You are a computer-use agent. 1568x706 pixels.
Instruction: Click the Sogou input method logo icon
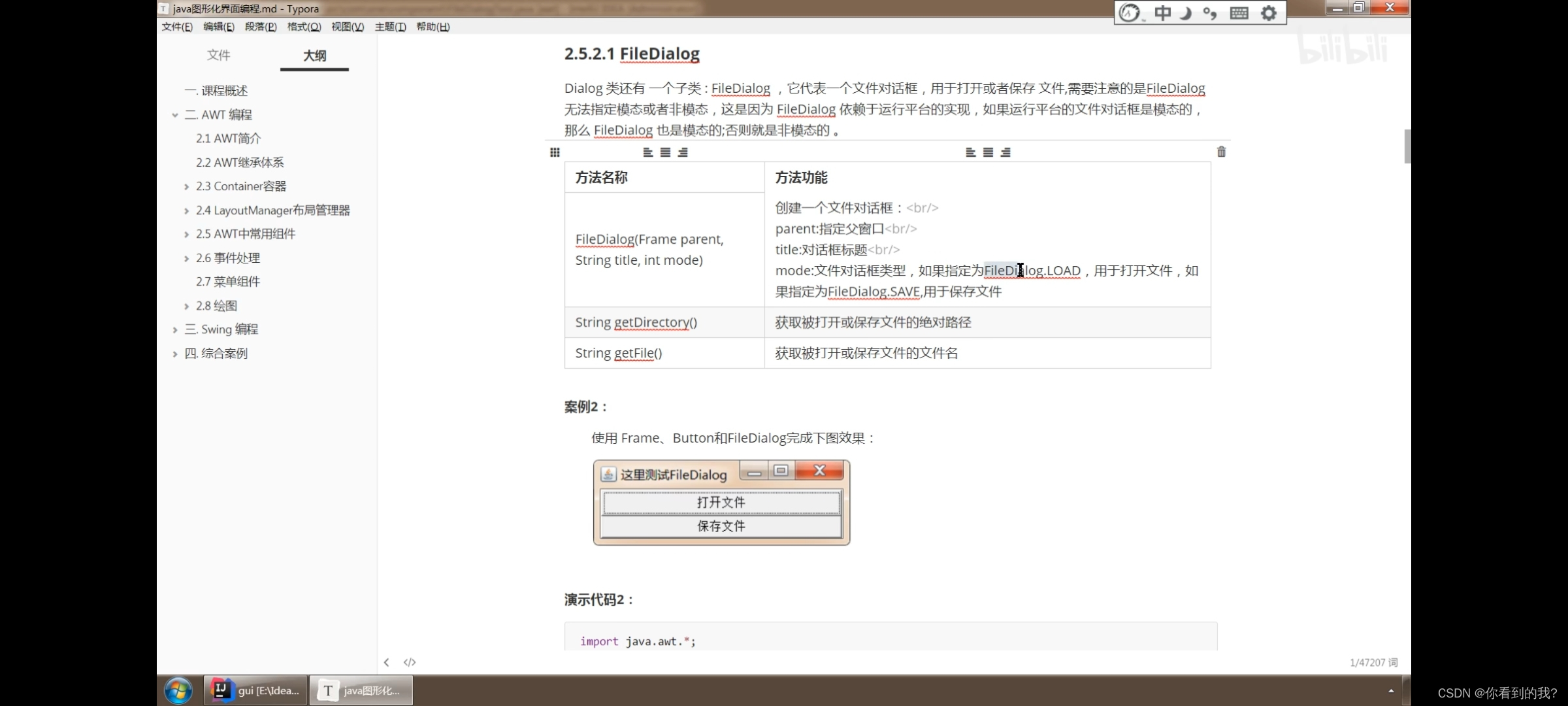pyautogui.click(x=1130, y=12)
